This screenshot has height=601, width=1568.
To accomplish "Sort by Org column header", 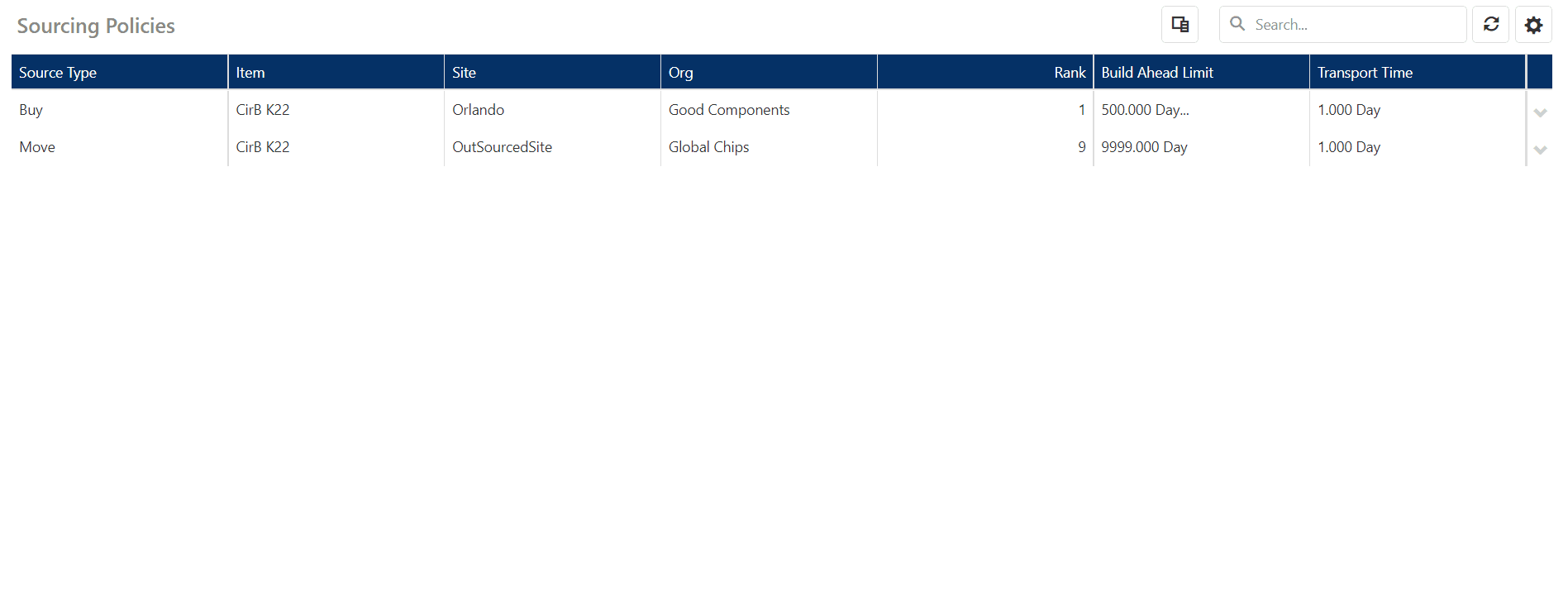I will (769, 73).
